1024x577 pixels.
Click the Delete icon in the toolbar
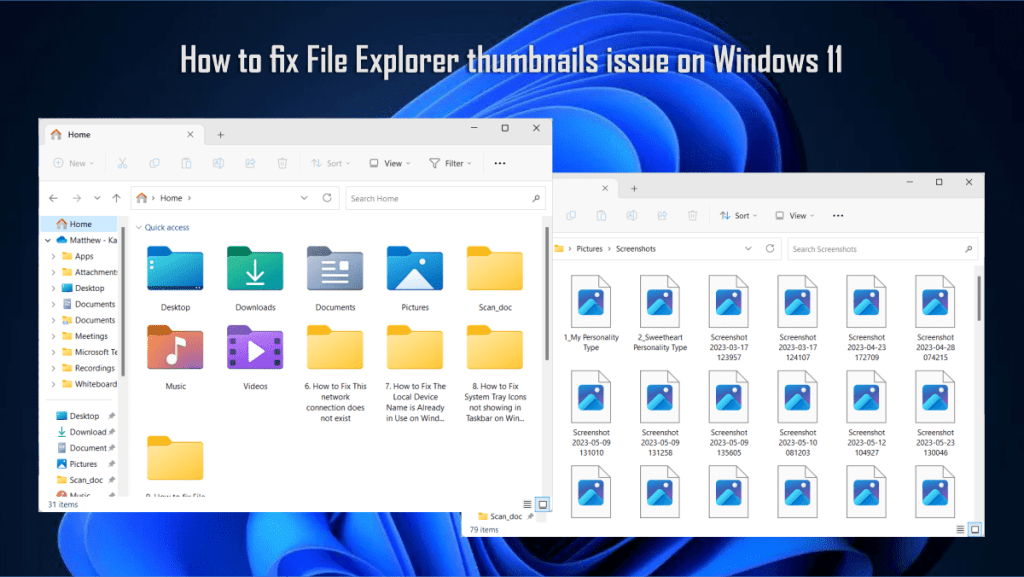tap(283, 163)
